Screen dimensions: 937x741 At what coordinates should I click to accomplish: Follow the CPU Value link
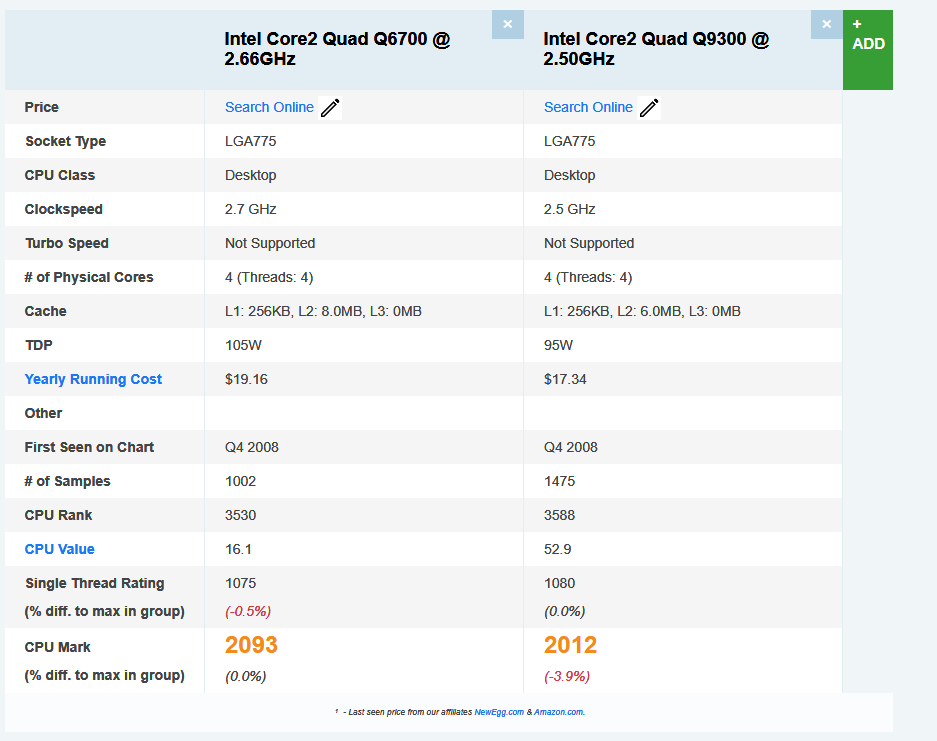click(60, 549)
